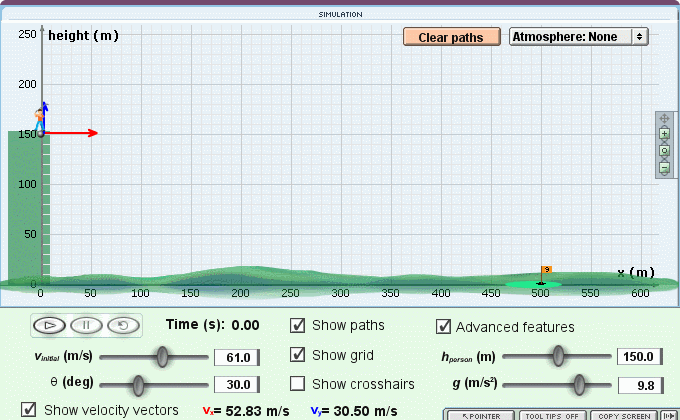
Task: Toggle Show velocity vectors off
Action: coord(28,409)
